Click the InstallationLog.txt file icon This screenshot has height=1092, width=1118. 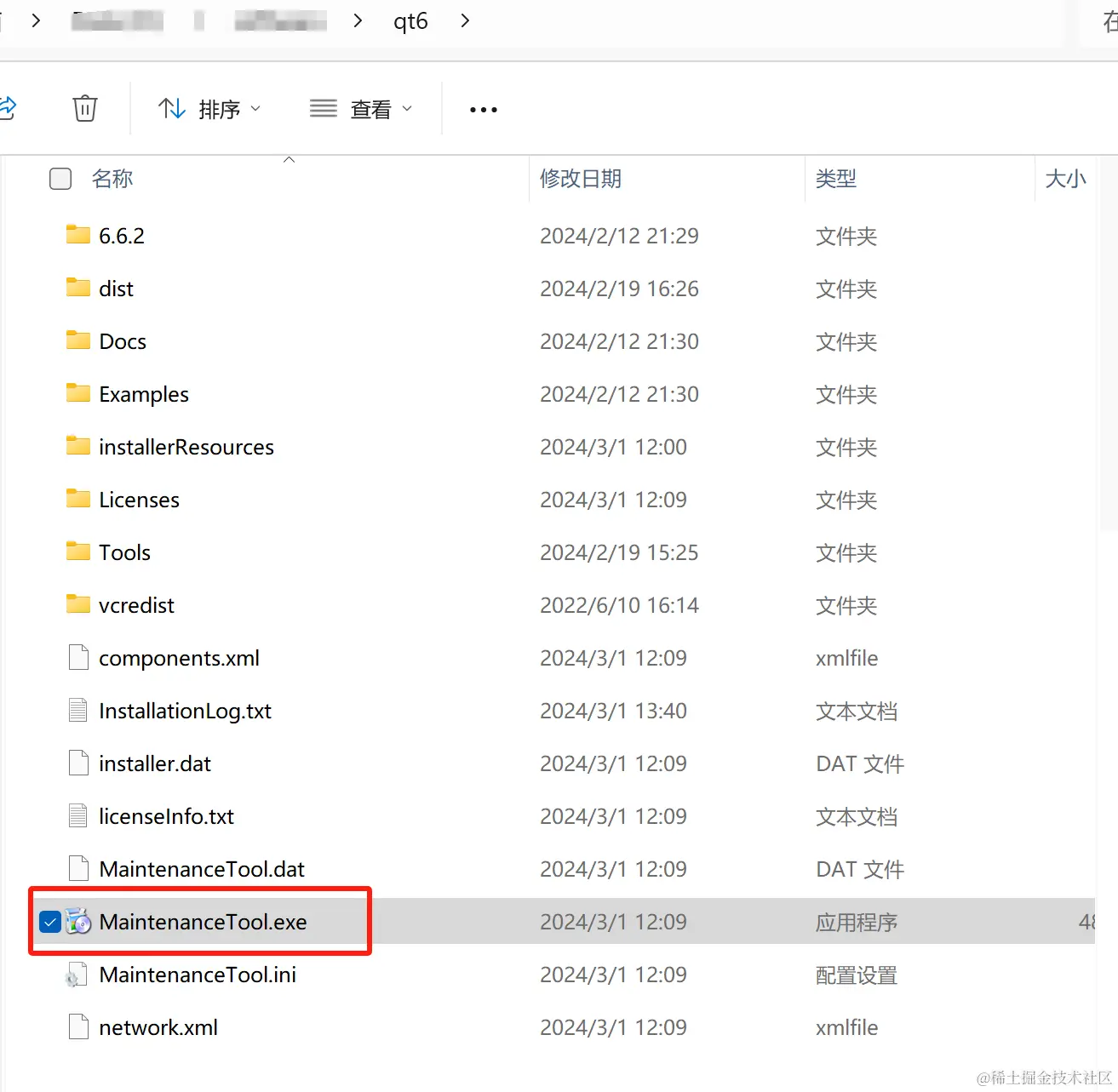click(x=78, y=711)
